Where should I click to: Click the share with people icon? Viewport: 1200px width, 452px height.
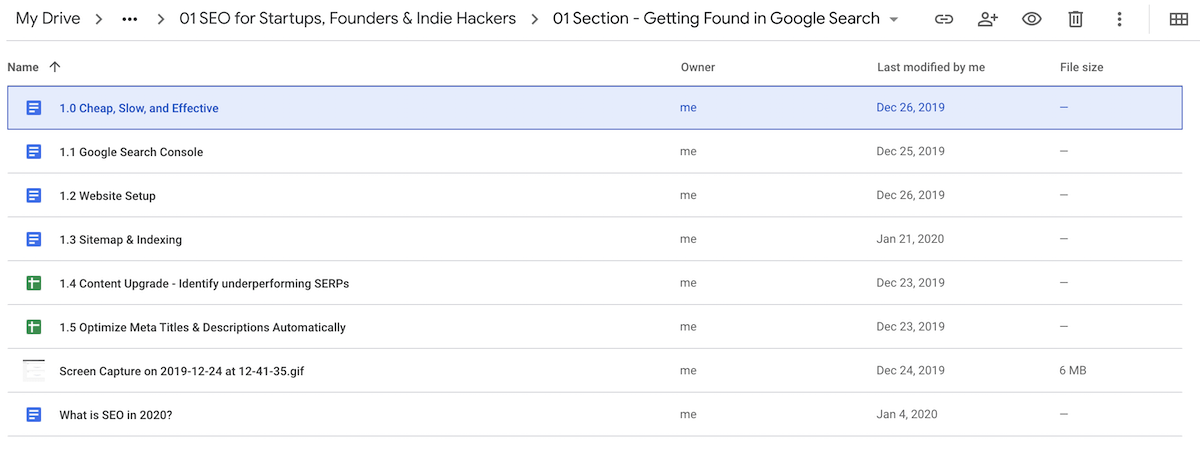pos(988,19)
